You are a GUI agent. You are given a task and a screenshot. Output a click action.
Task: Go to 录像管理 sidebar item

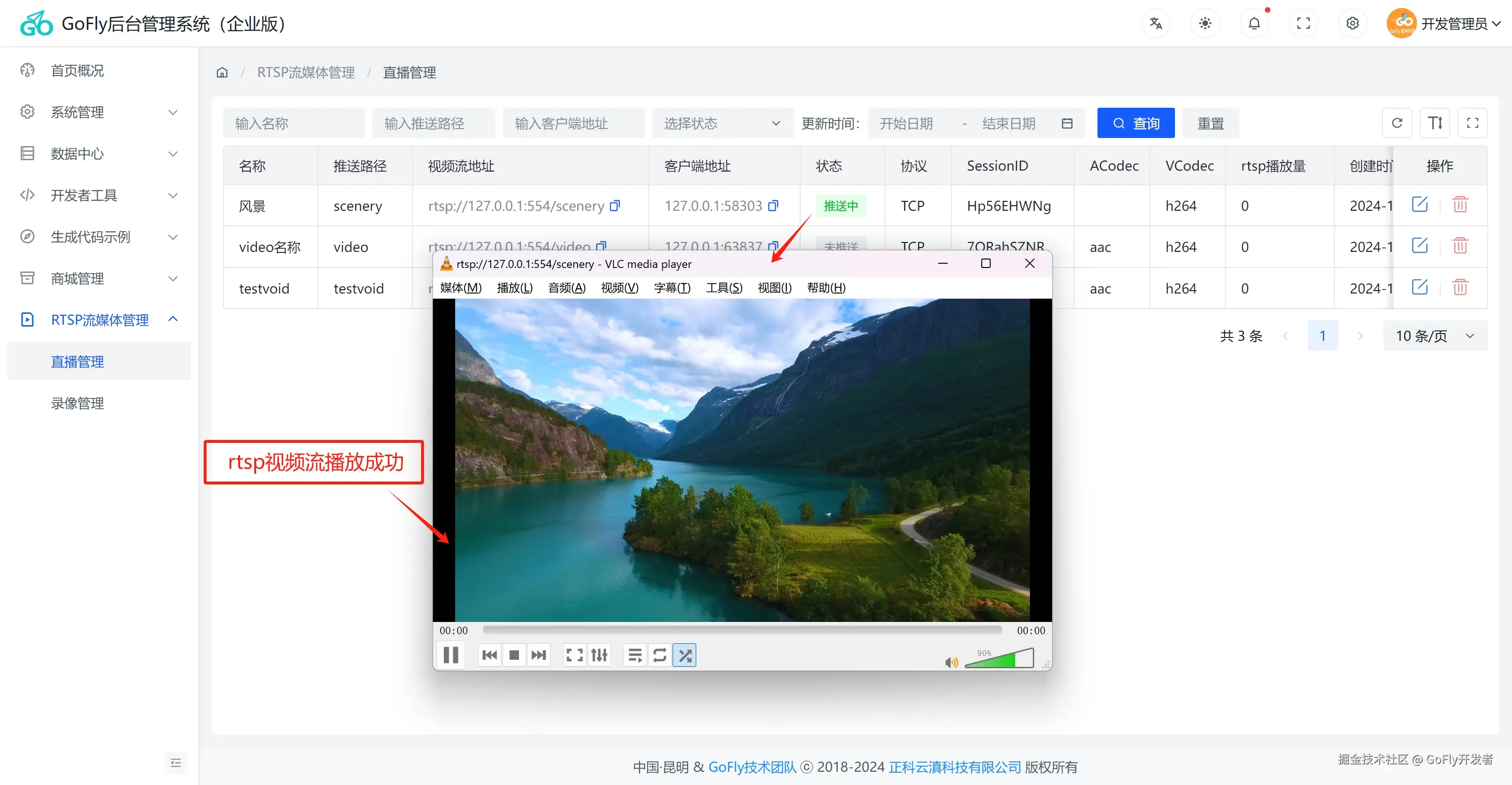click(78, 403)
